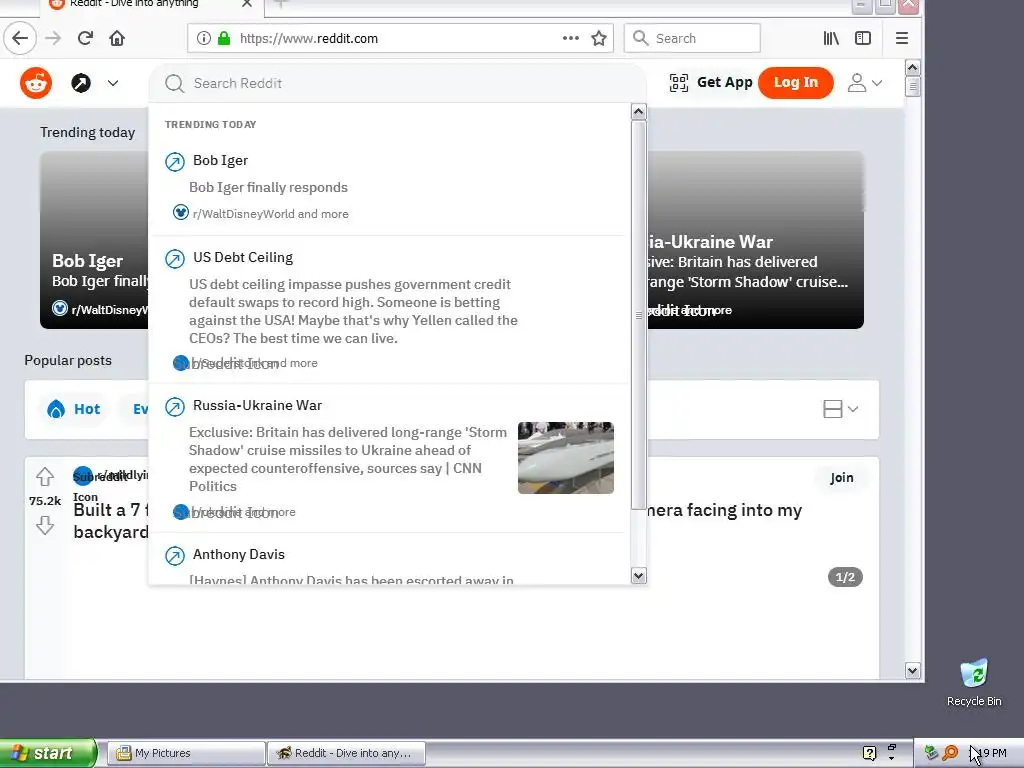Image resolution: width=1024 pixels, height=768 pixels.
Task: Click scroll-down arrow of suggestions list
Action: 639,575
